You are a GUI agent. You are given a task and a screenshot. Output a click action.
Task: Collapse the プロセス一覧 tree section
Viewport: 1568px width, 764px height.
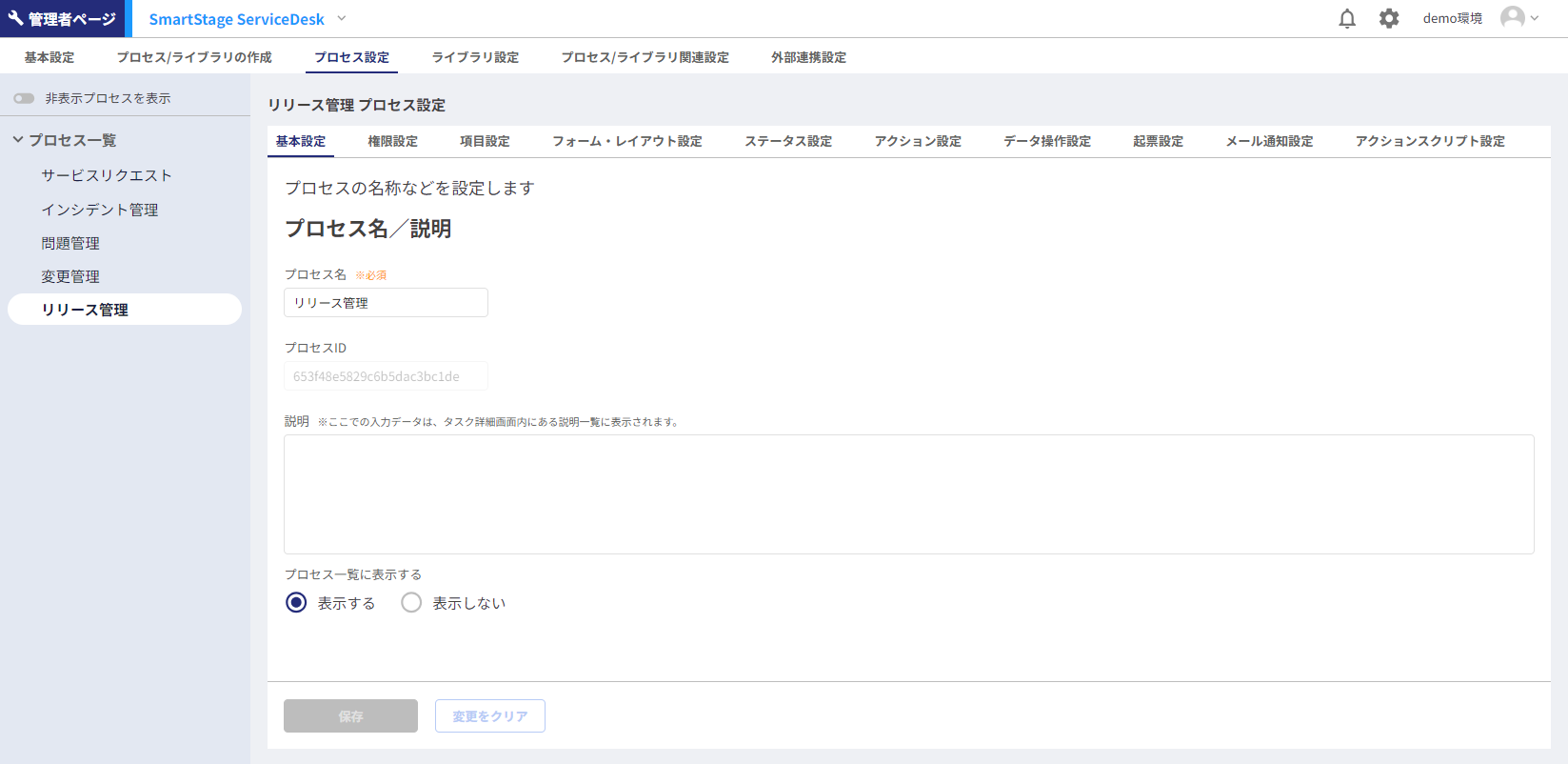(18, 140)
